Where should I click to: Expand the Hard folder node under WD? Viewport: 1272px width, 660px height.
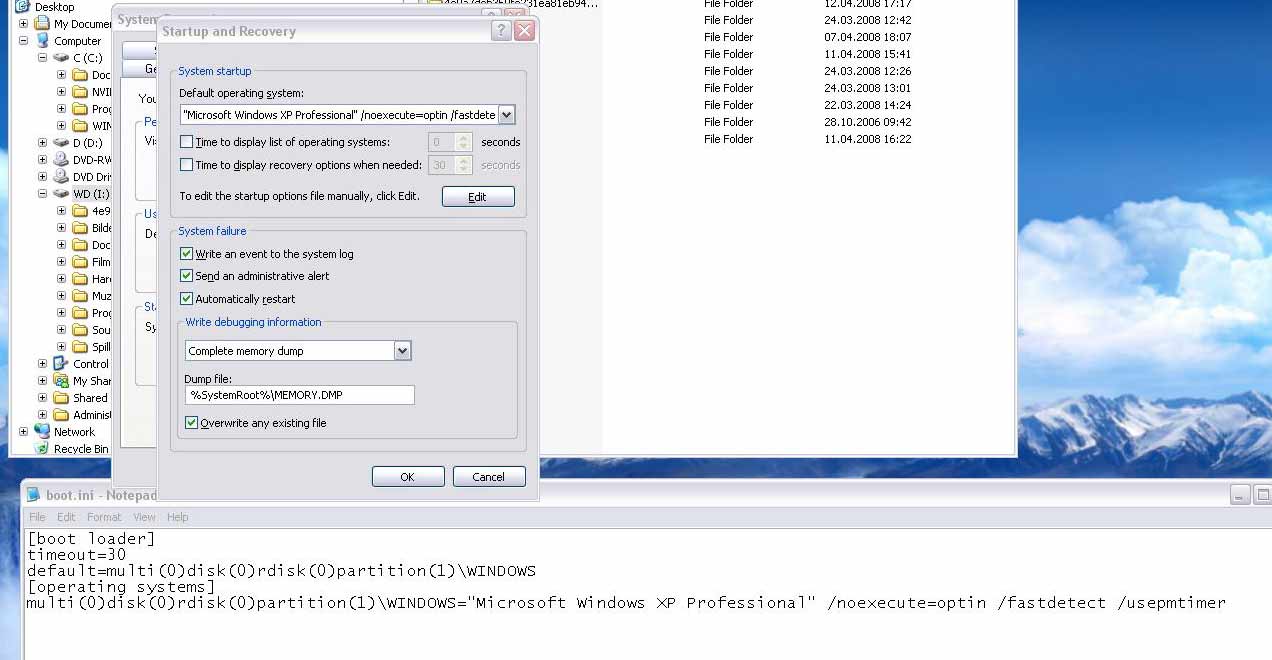point(61,279)
